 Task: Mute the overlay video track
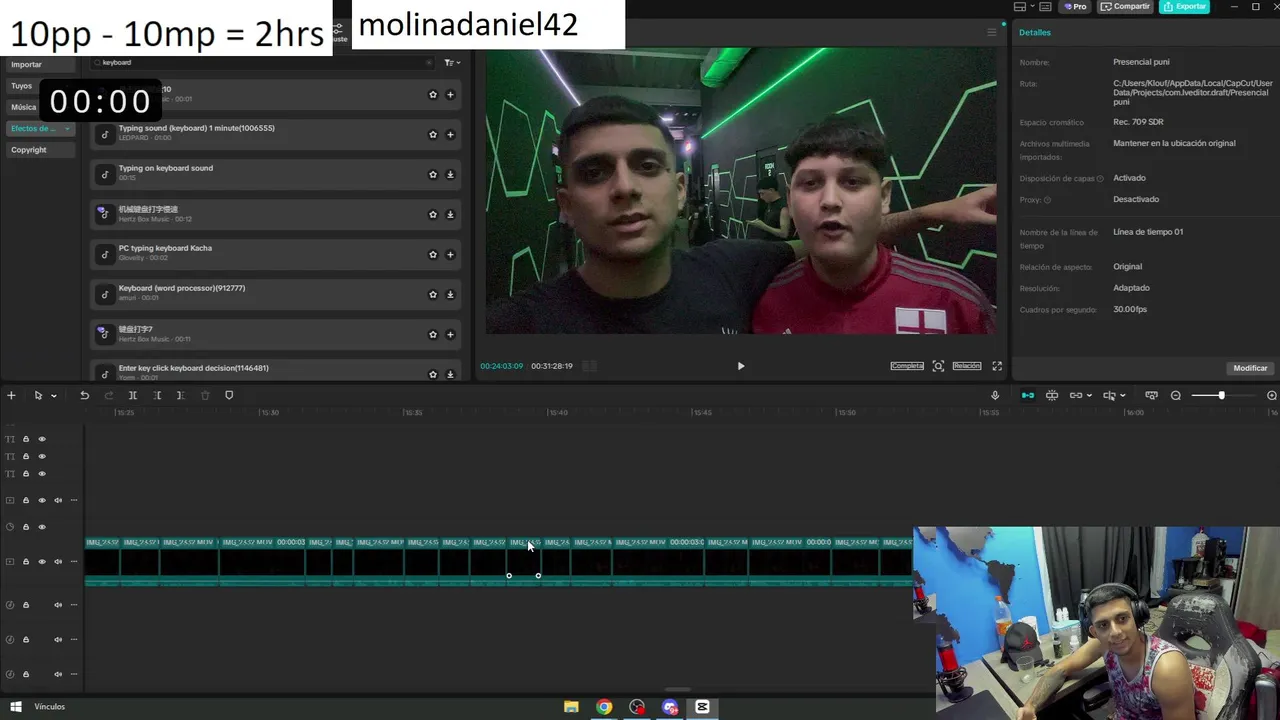[x=58, y=500]
